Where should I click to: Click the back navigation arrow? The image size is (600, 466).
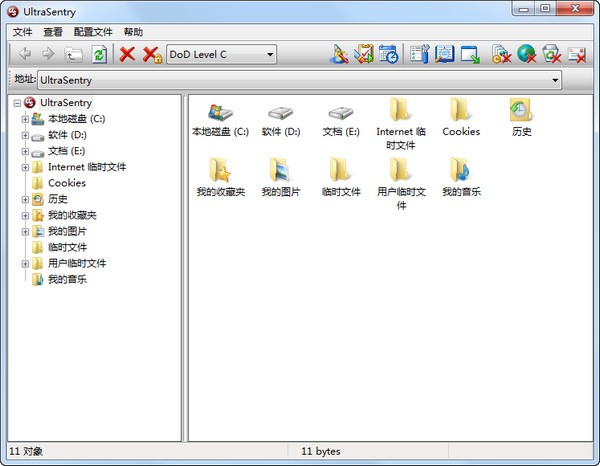tap(25, 54)
